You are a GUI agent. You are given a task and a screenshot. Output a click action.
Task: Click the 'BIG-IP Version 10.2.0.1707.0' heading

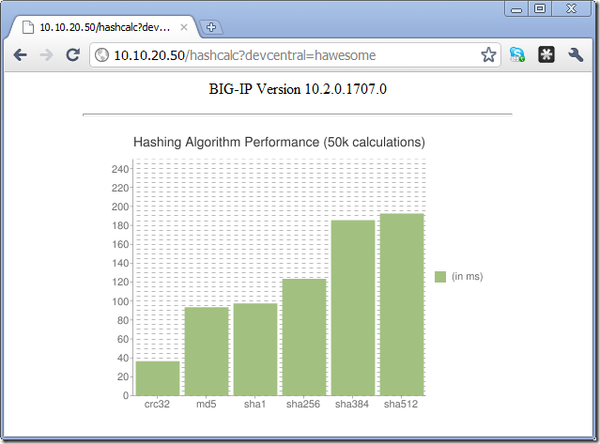click(298, 89)
